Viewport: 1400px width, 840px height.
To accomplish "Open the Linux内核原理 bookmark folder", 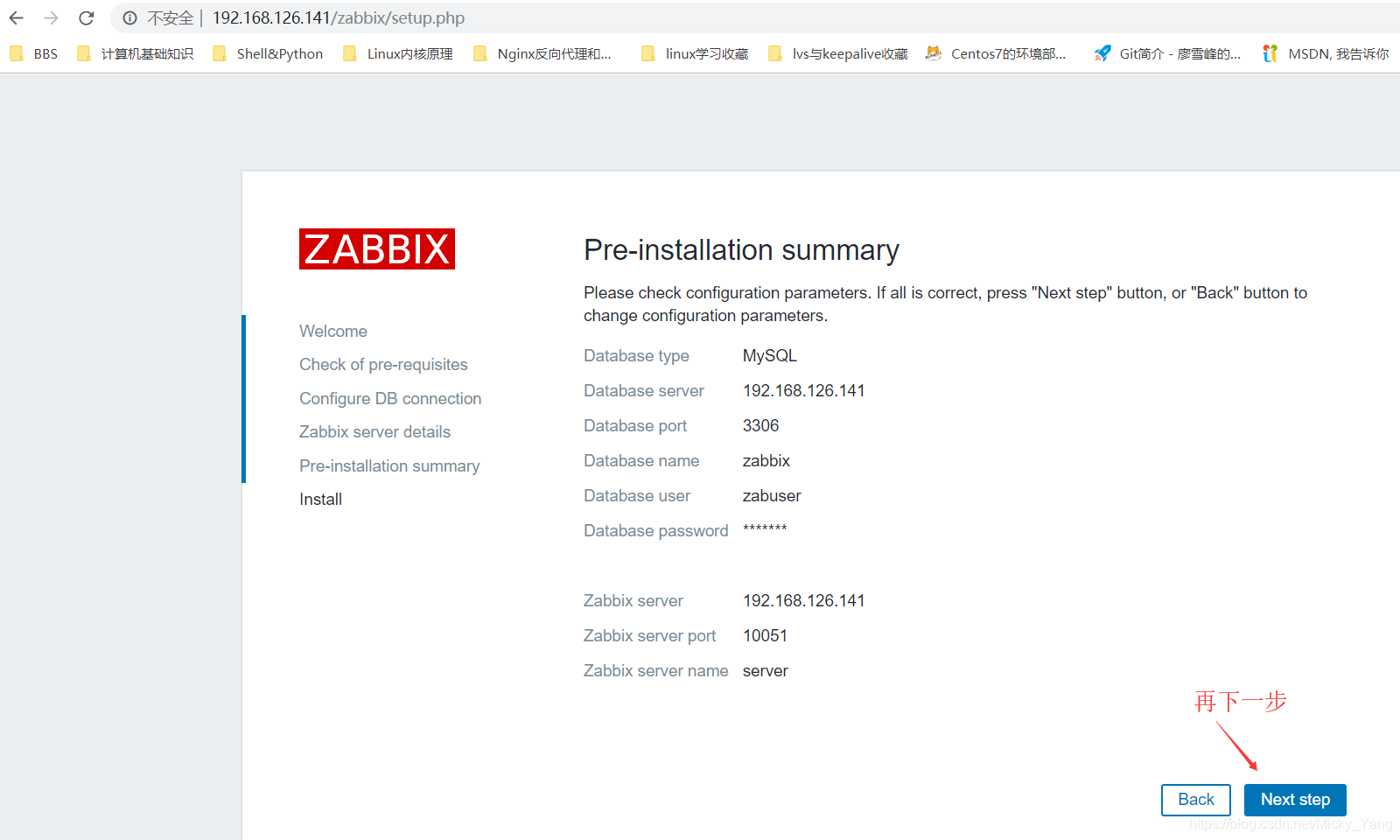I will pyautogui.click(x=398, y=53).
